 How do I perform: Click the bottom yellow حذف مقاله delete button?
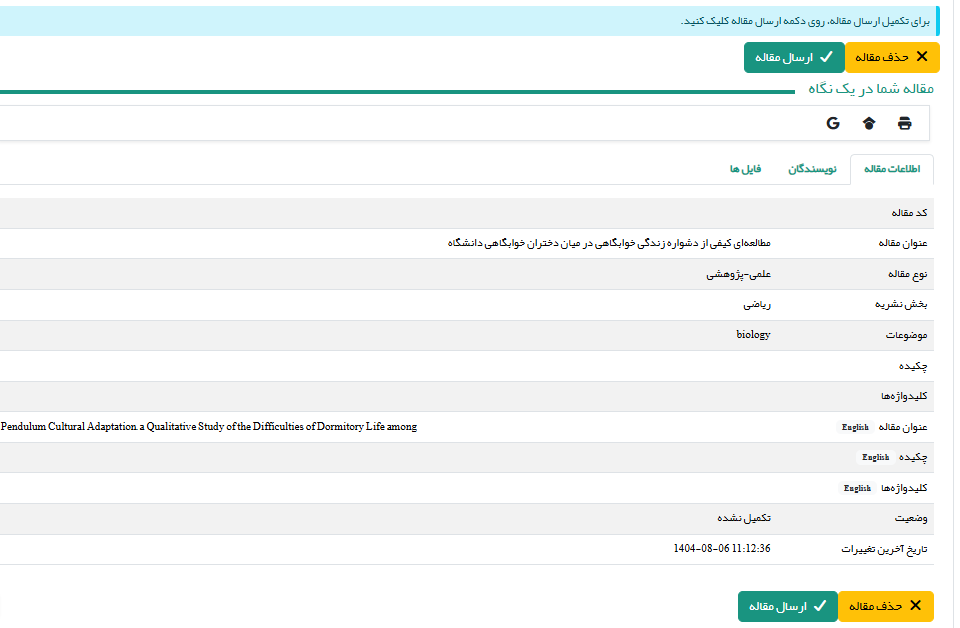click(x=885, y=606)
